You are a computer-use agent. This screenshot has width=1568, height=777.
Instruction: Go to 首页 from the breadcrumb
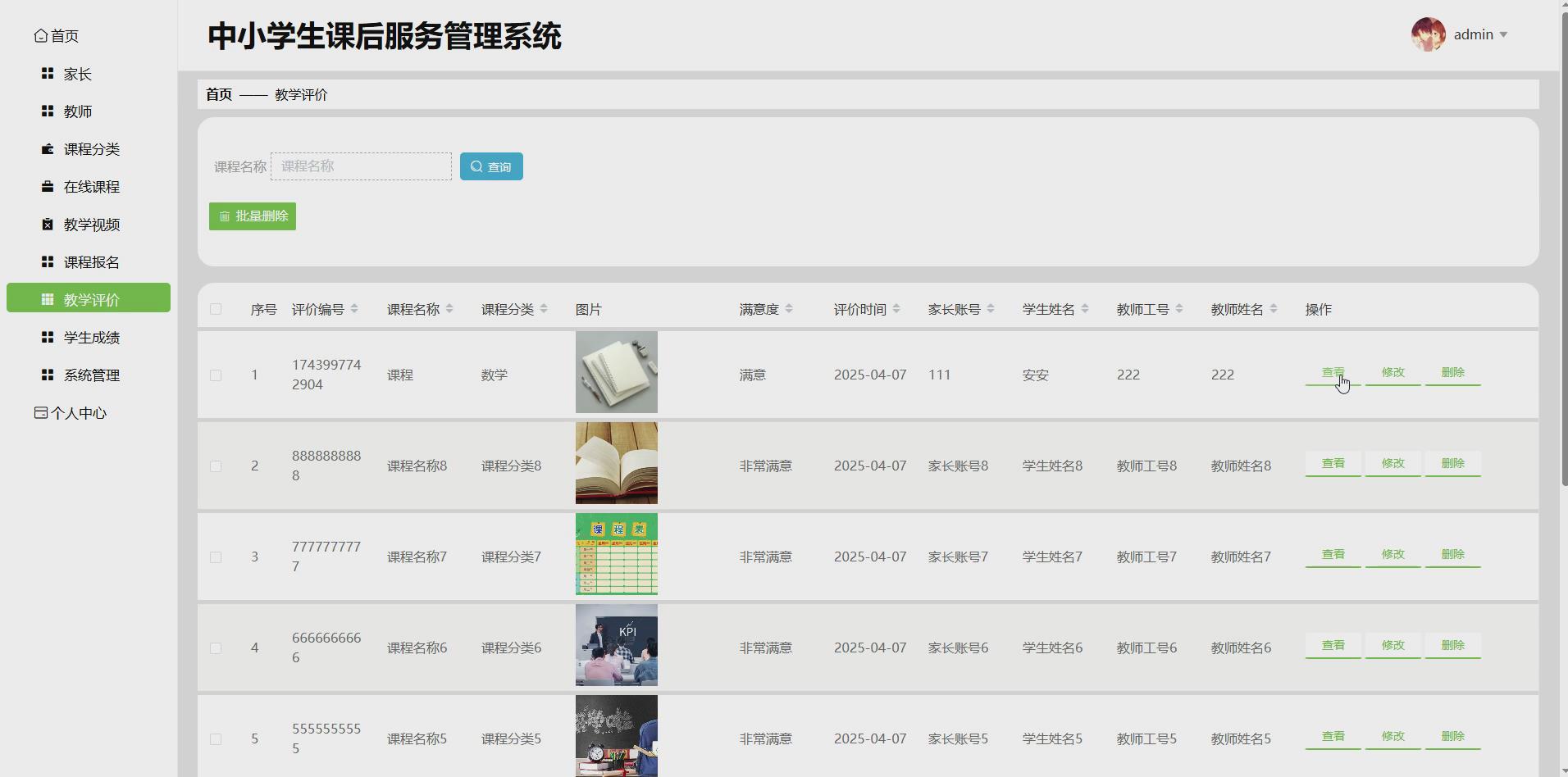[x=218, y=94]
